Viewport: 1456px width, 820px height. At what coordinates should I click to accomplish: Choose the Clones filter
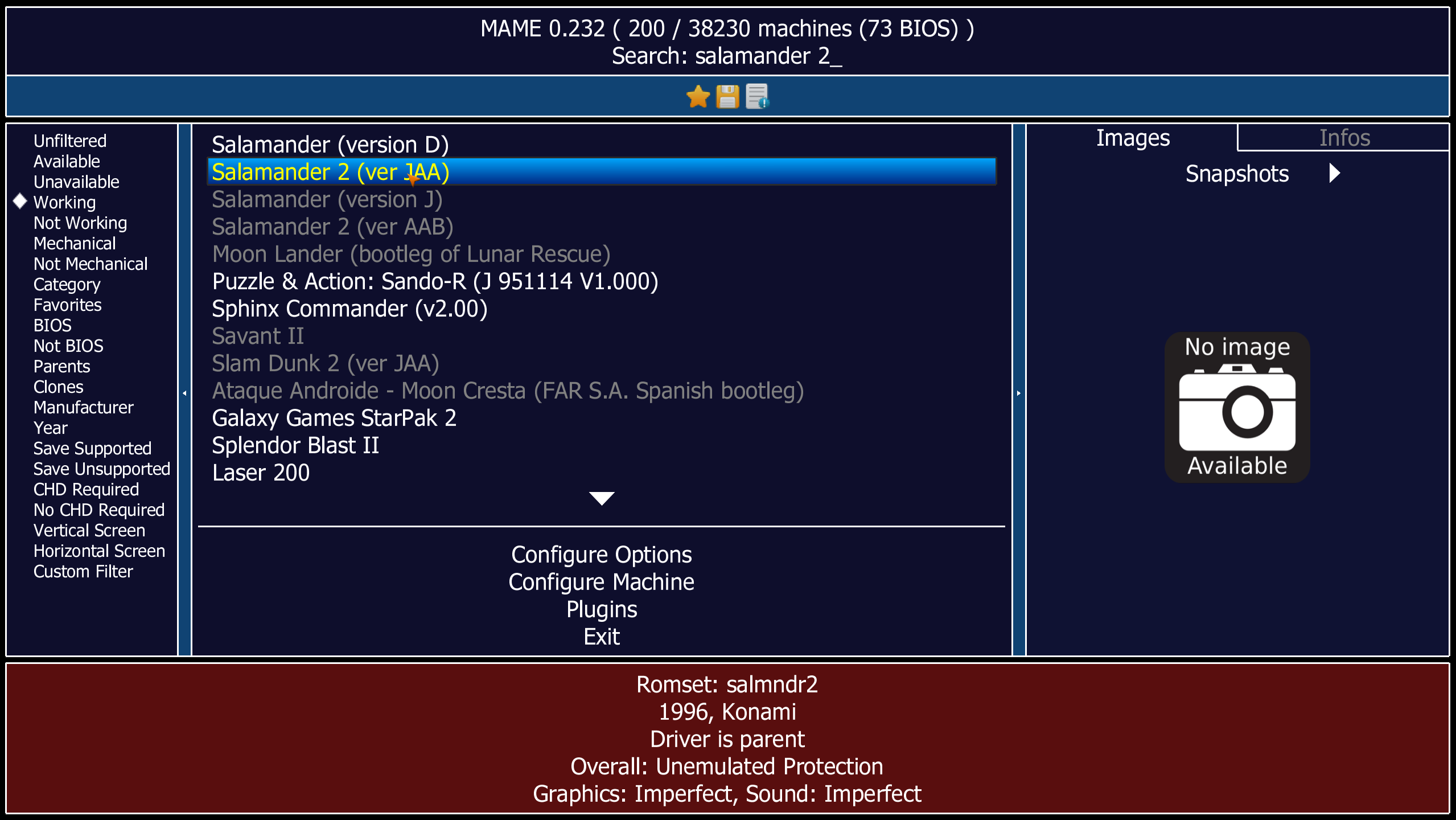pos(58,387)
